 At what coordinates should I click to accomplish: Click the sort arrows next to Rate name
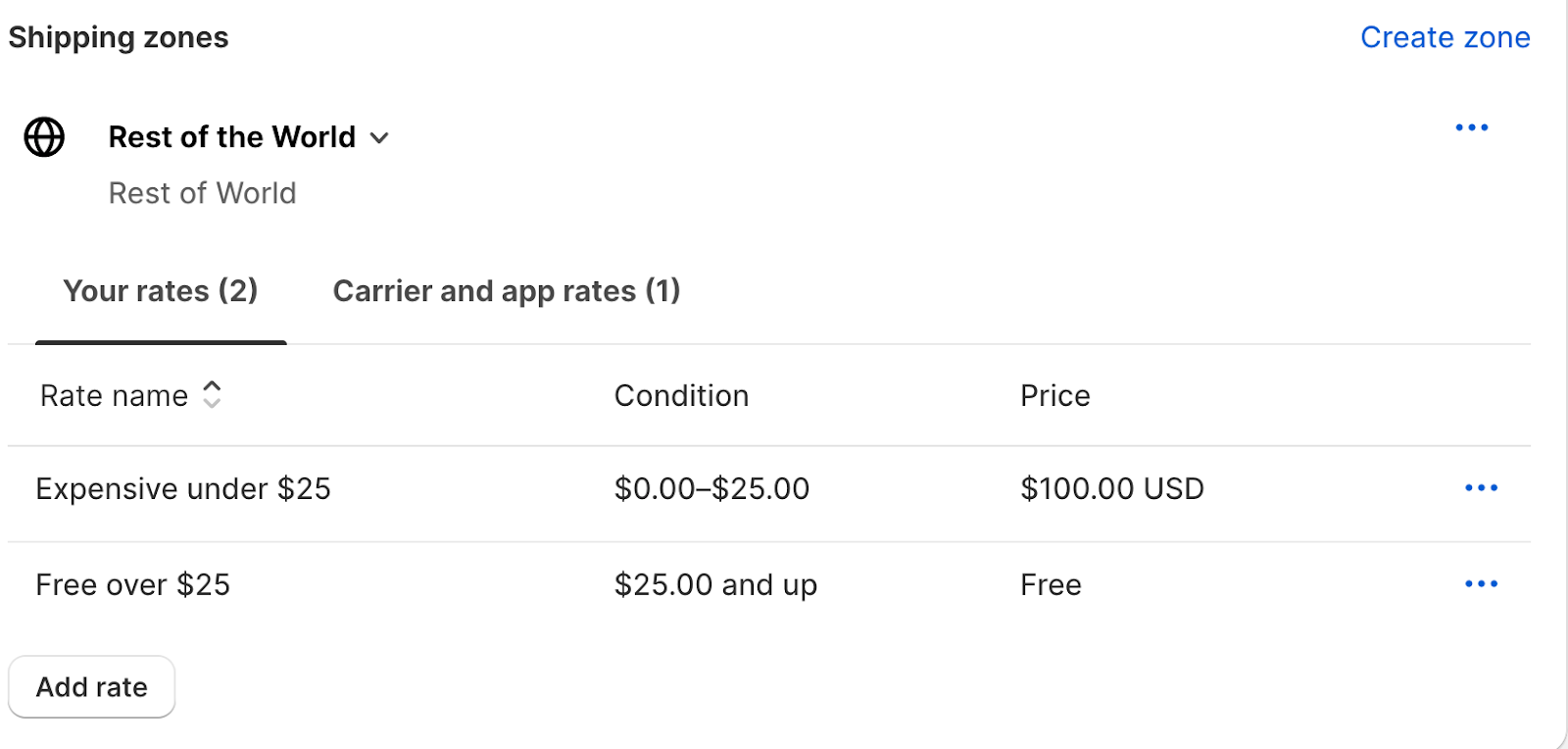tap(212, 394)
